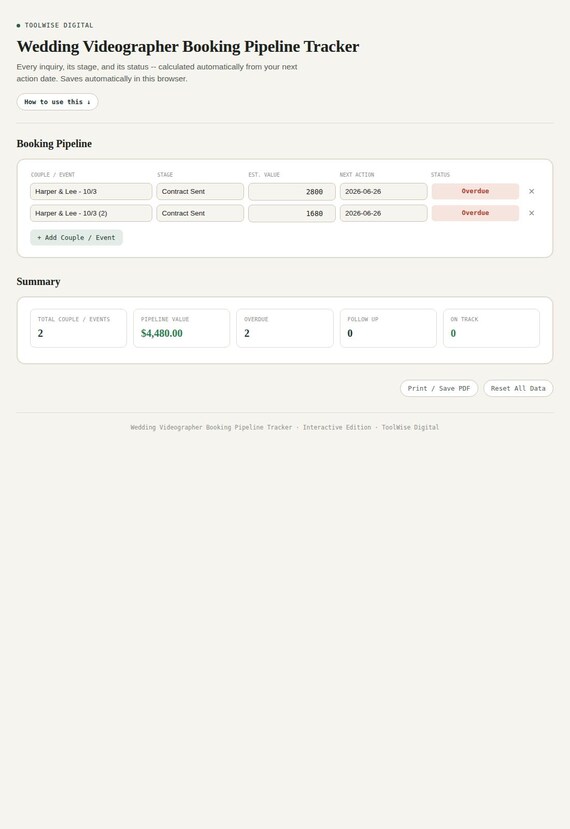Viewport: 570px width, 829px height.
Task: Click the 'Est. Value' column header
Action: (x=264, y=174)
